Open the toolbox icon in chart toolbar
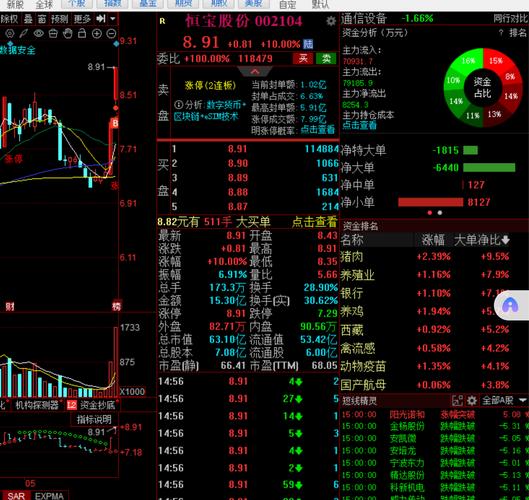The width and height of the screenshot is (529, 500). [x=53, y=33]
